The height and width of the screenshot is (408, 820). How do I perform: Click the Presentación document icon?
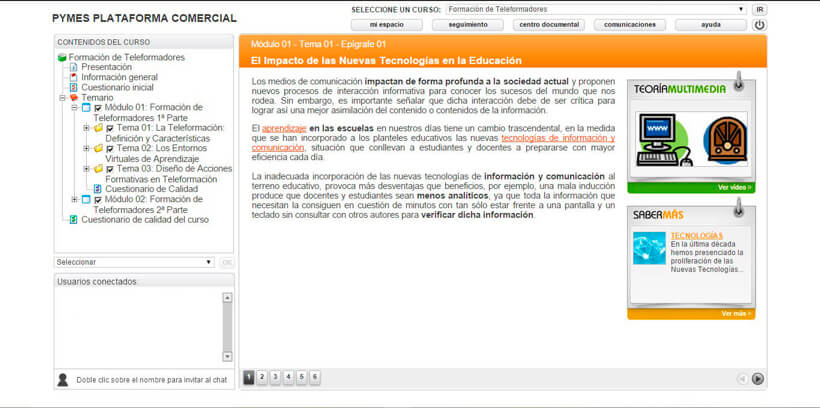click(x=73, y=67)
